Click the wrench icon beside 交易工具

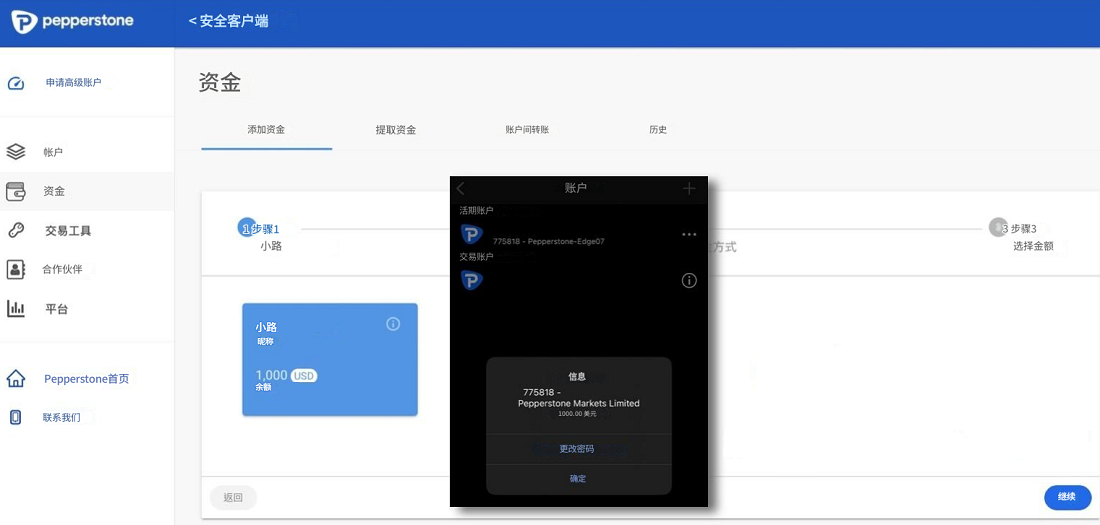(15, 230)
